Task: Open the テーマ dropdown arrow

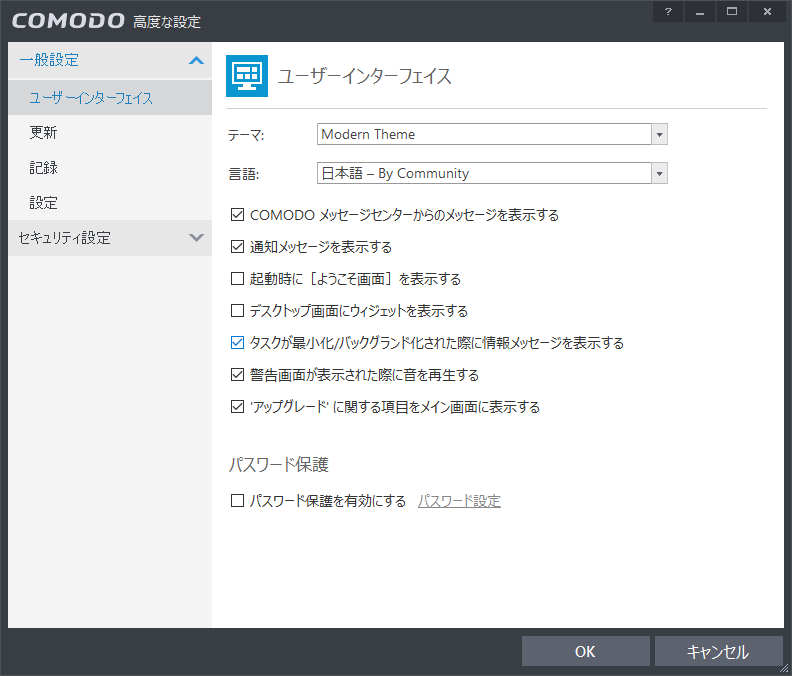Action: coord(659,134)
